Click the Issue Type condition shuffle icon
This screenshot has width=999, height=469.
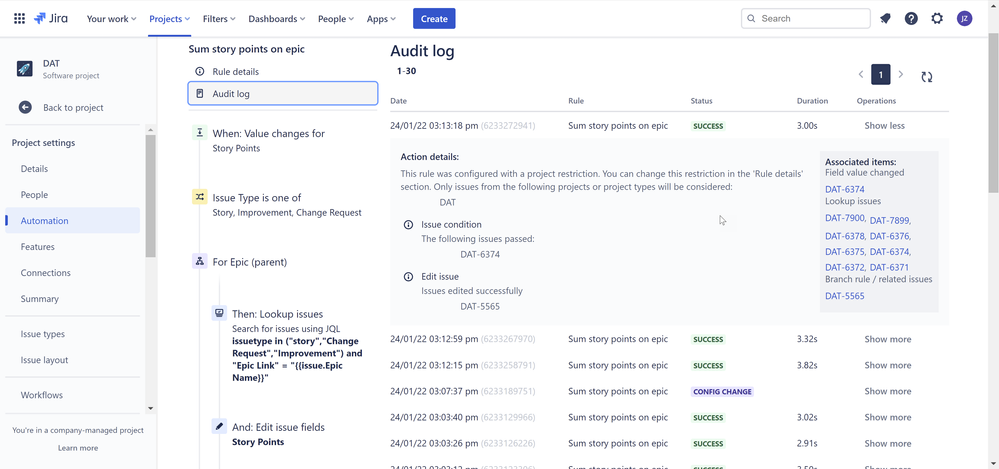click(199, 197)
